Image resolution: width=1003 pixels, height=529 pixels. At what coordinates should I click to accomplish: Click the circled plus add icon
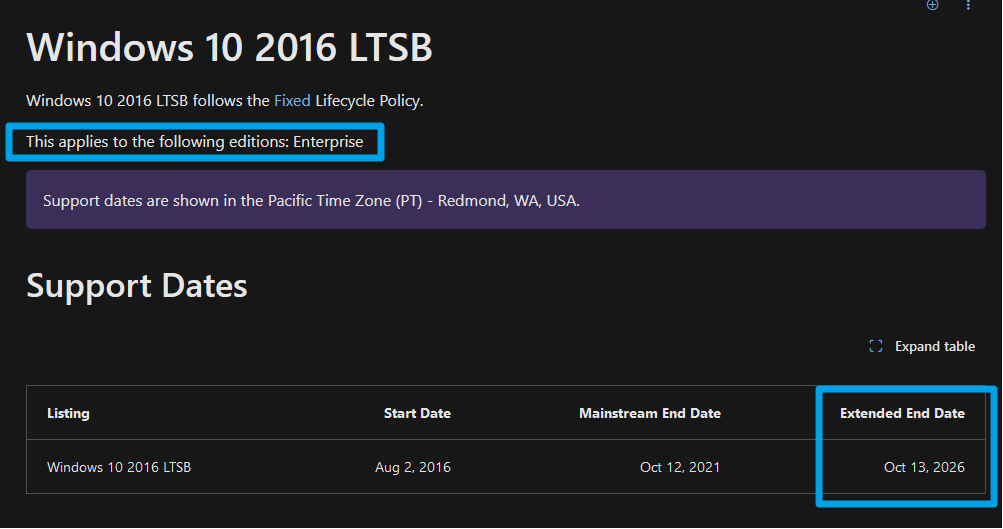pyautogui.click(x=933, y=5)
